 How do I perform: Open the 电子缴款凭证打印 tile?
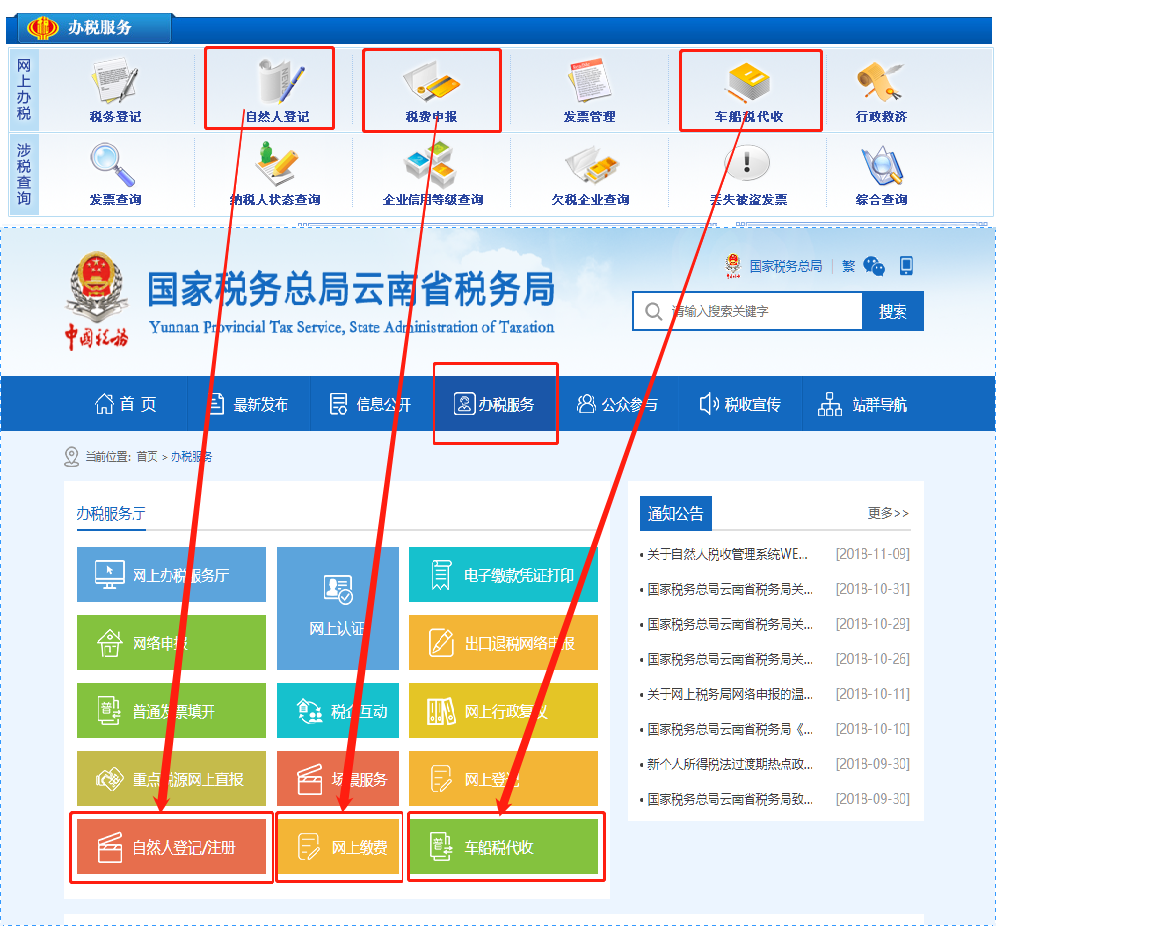pos(503,574)
